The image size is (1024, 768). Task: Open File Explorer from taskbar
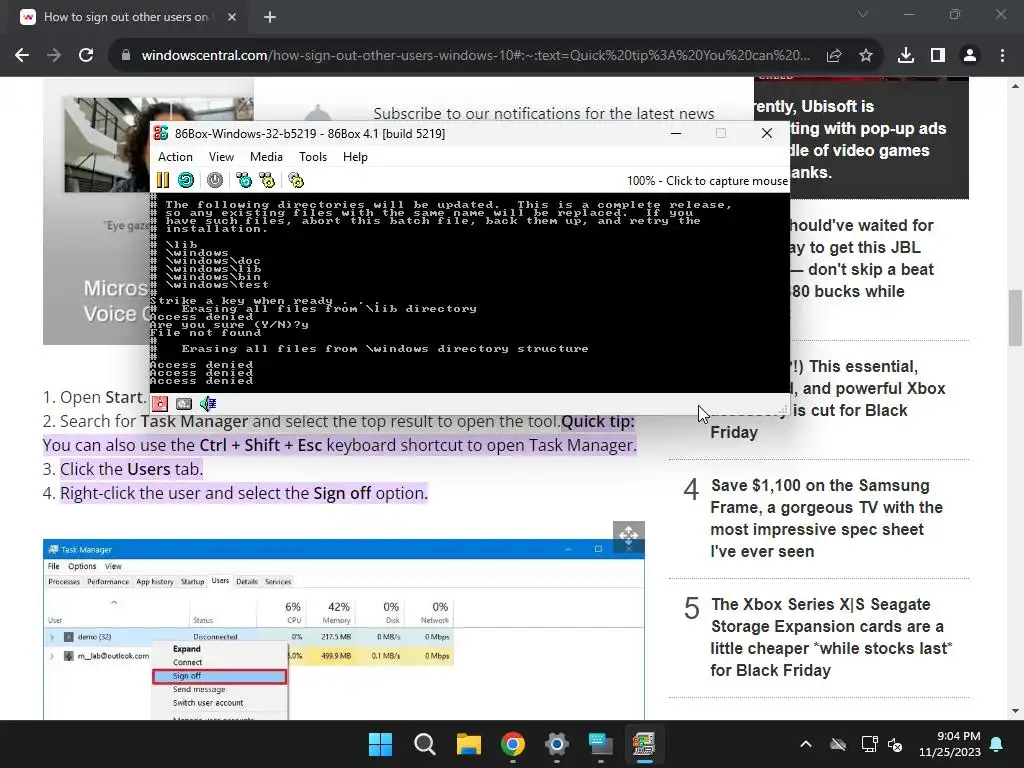point(469,744)
